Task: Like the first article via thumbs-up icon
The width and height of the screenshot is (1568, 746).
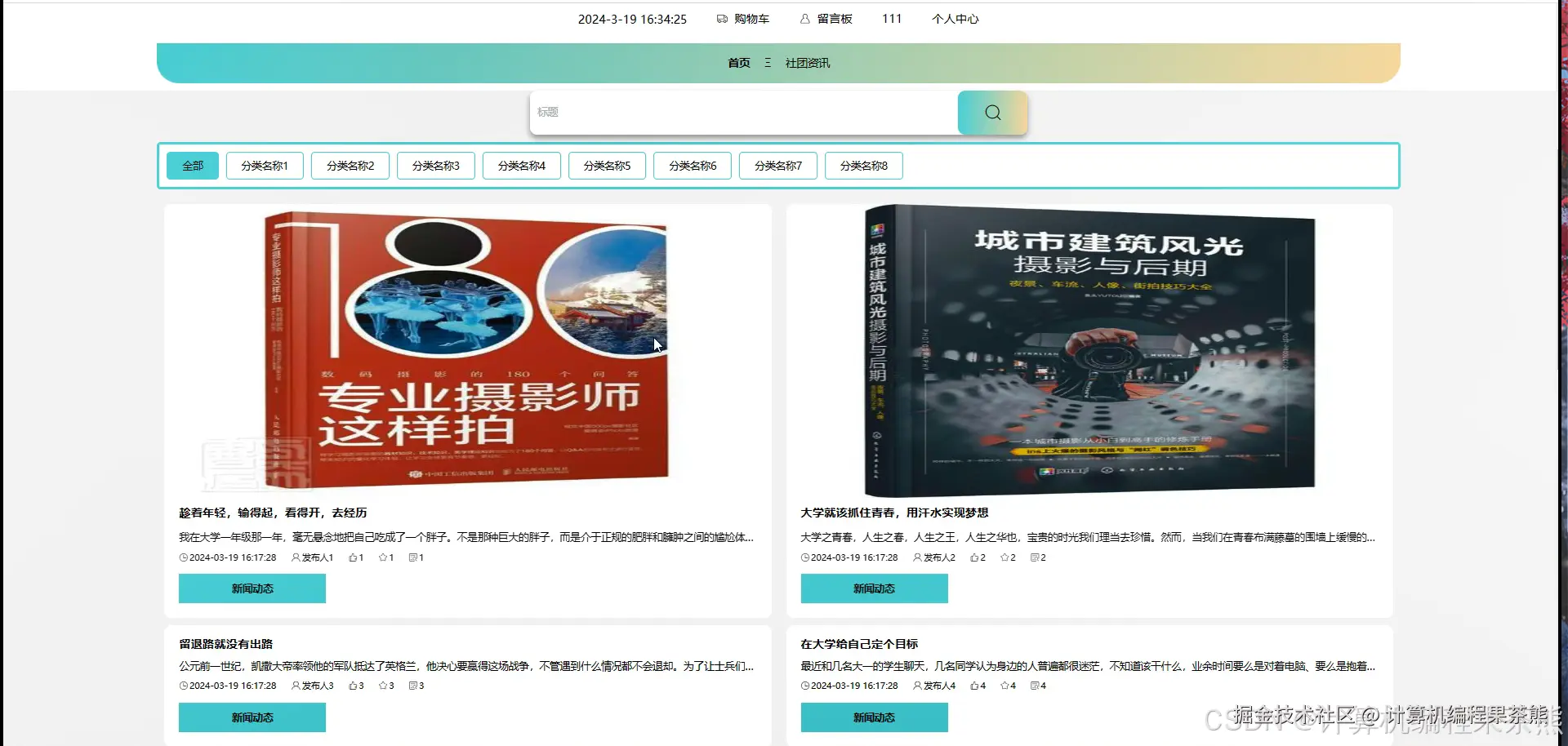Action: [351, 557]
